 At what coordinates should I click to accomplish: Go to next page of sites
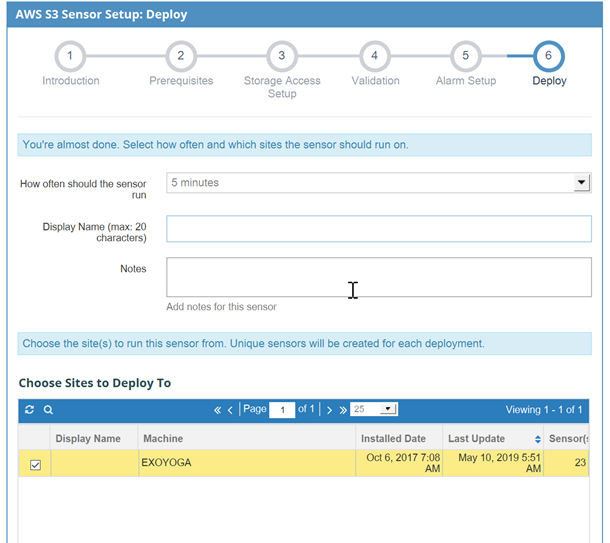[x=330, y=410]
